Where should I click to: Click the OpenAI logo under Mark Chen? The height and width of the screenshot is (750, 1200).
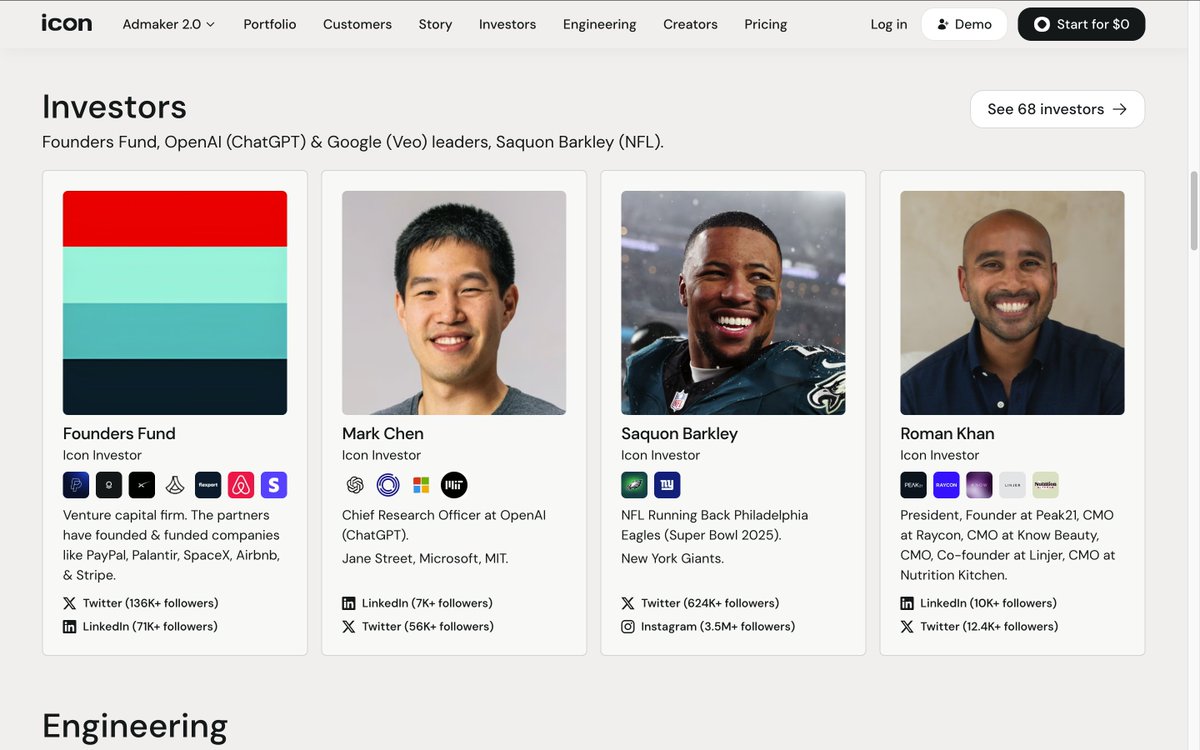click(x=355, y=485)
